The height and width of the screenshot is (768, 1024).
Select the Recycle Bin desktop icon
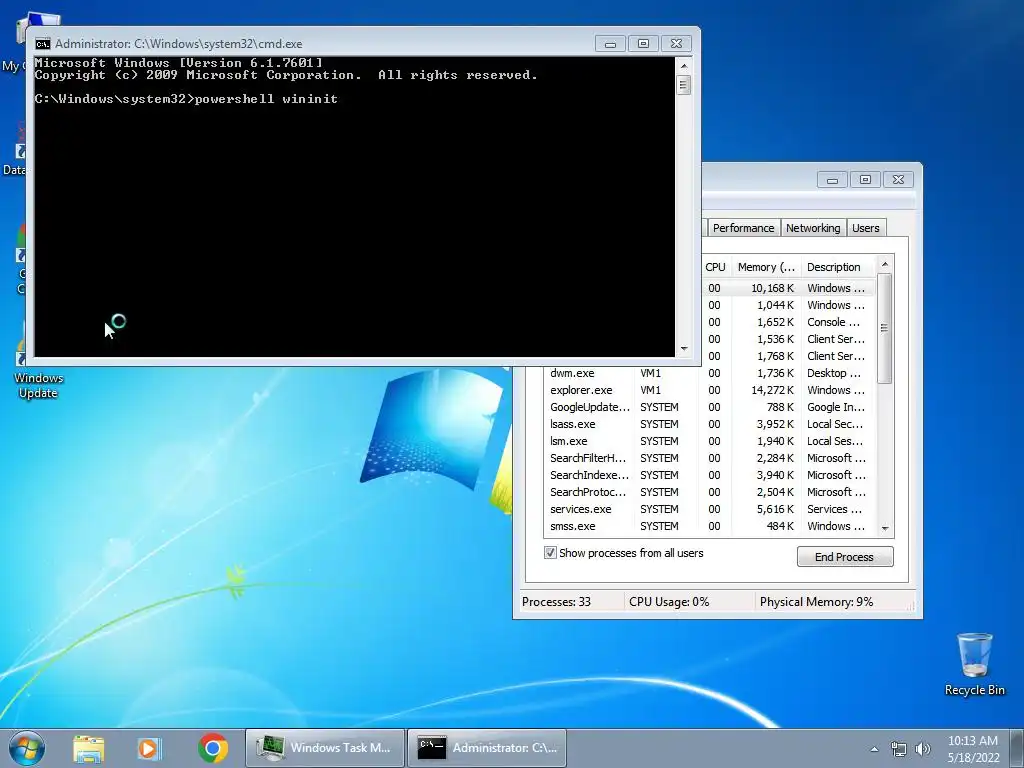click(974, 664)
